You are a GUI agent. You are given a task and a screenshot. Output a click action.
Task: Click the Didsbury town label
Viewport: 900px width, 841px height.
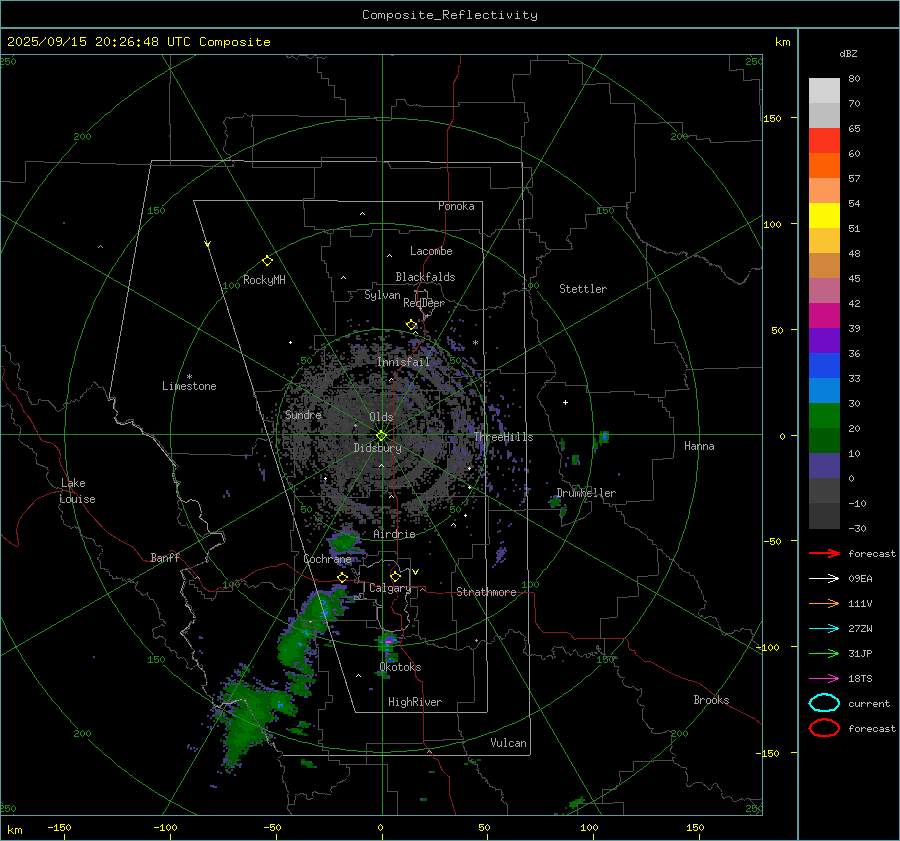377,448
